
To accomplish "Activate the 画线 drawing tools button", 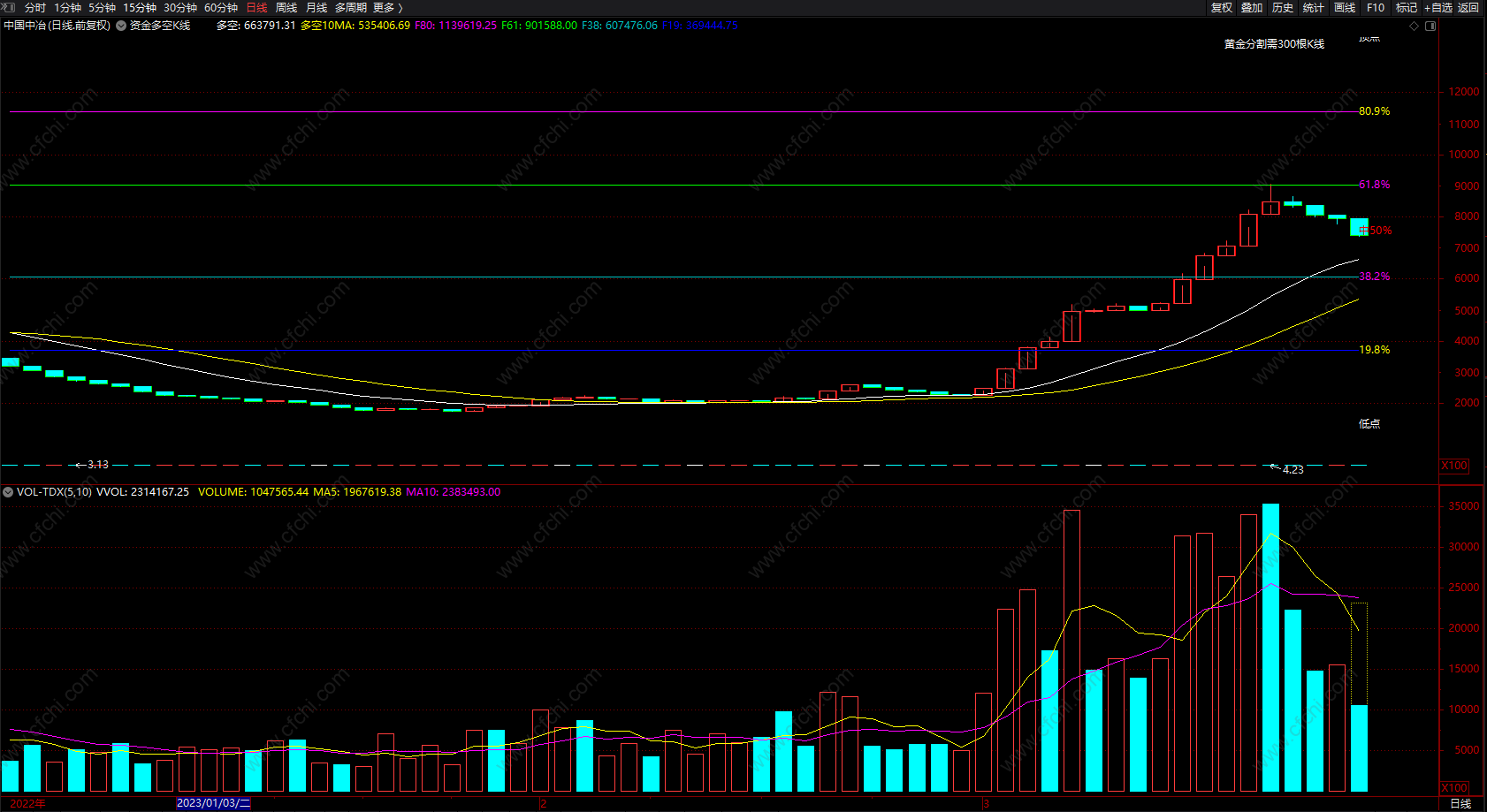I will pyautogui.click(x=1345, y=8).
